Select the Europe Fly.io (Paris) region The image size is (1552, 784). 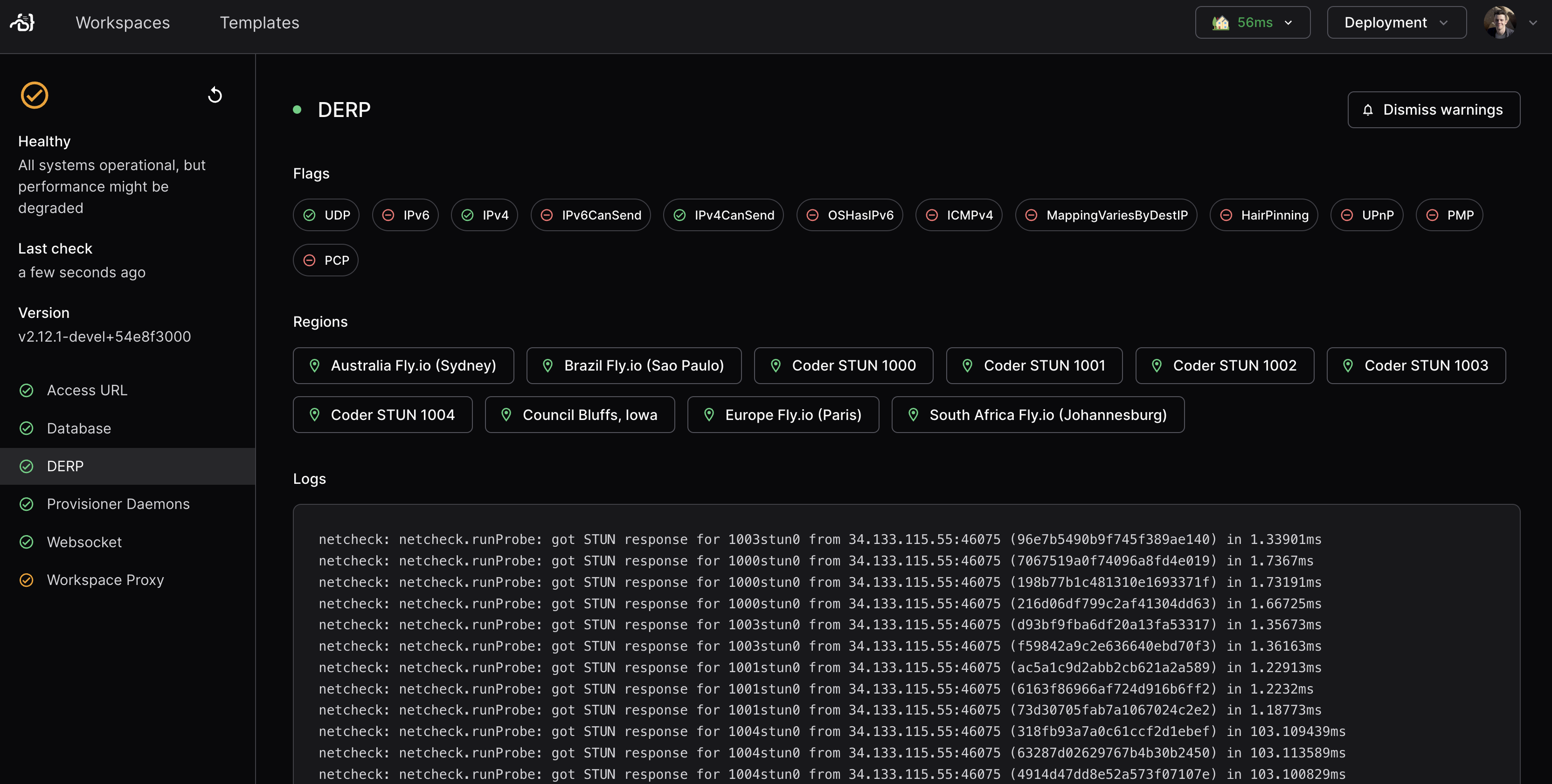783,414
